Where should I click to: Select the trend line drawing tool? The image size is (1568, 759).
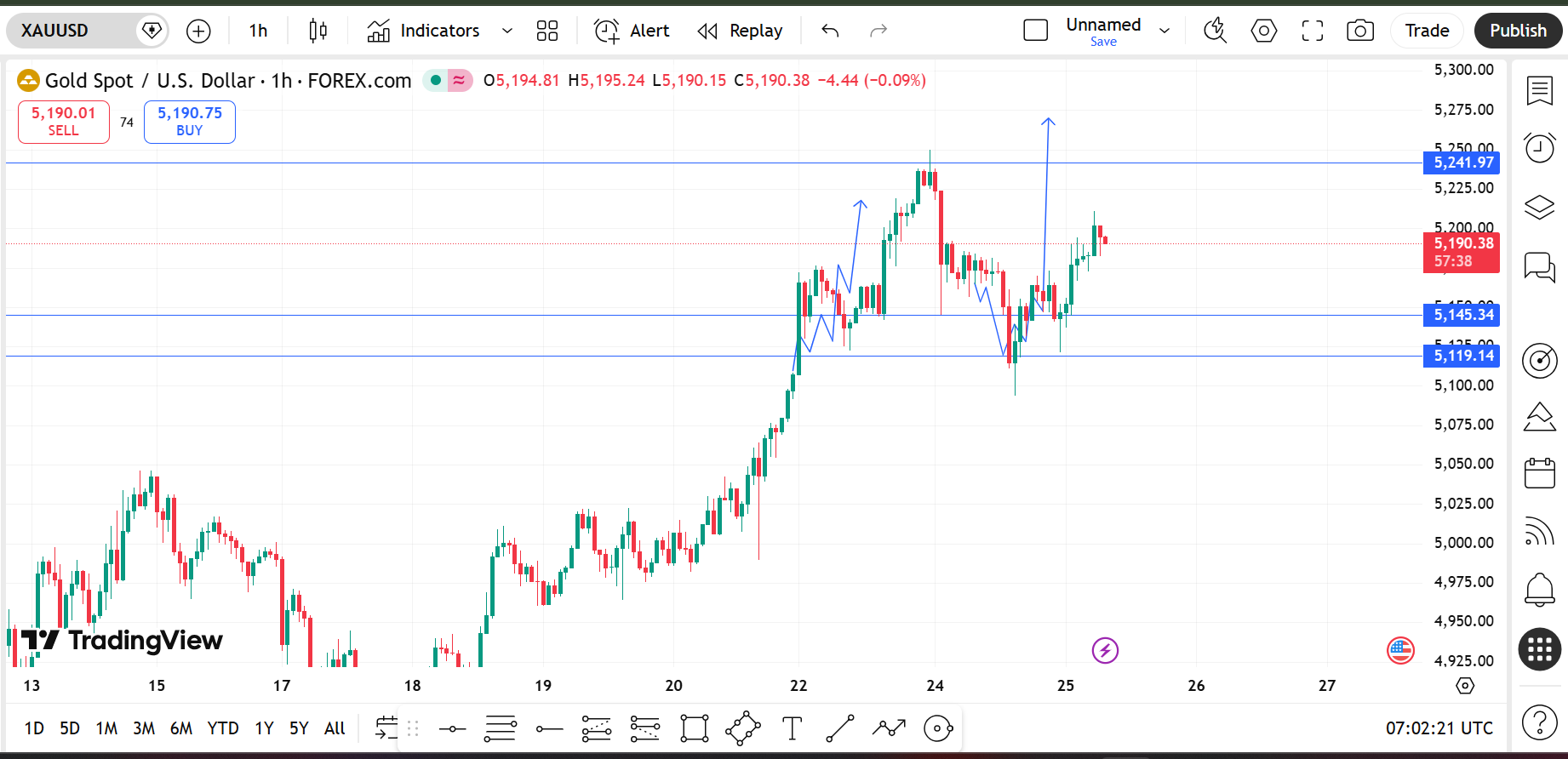tap(840, 729)
